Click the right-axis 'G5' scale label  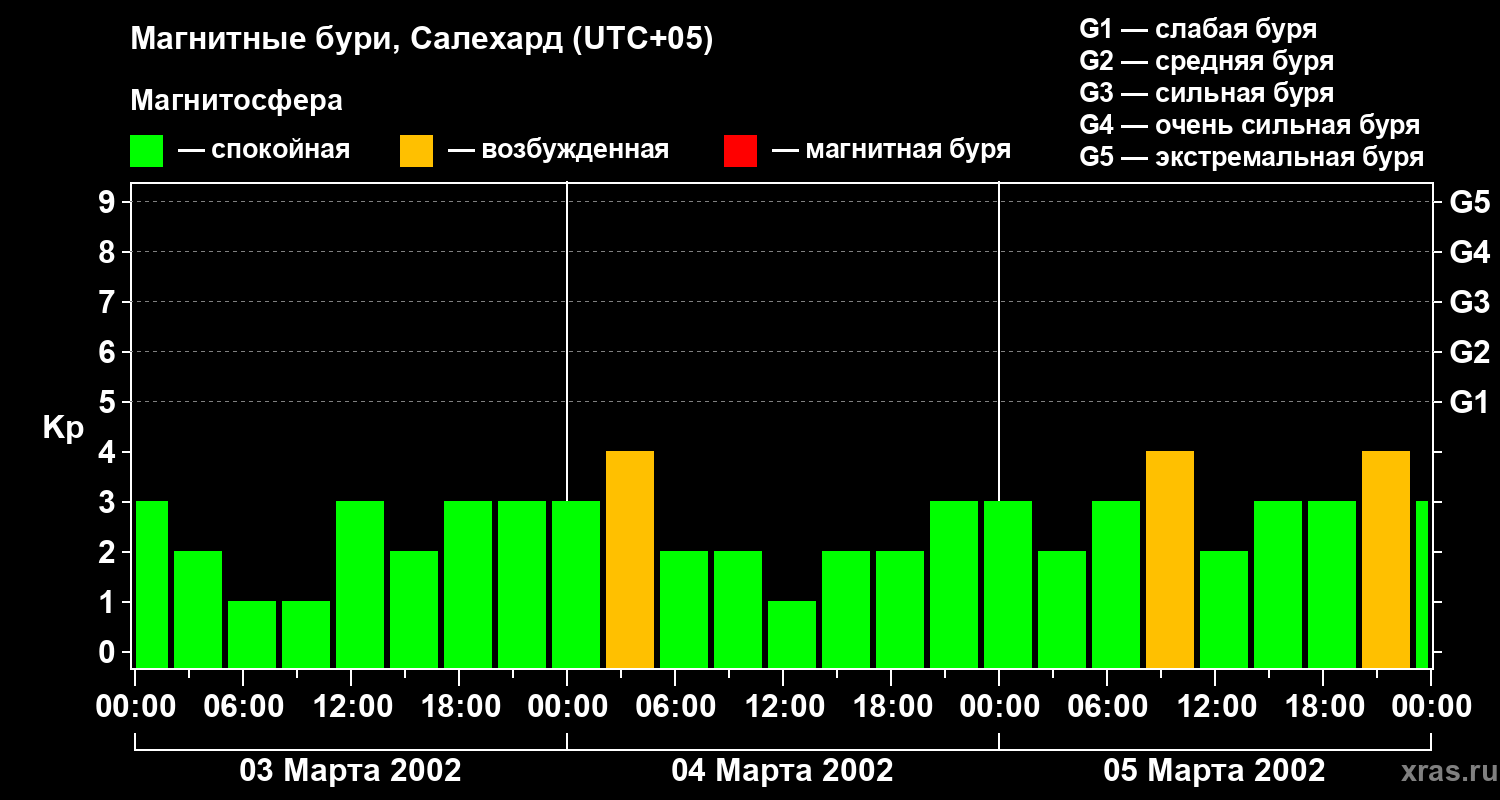point(1469,202)
